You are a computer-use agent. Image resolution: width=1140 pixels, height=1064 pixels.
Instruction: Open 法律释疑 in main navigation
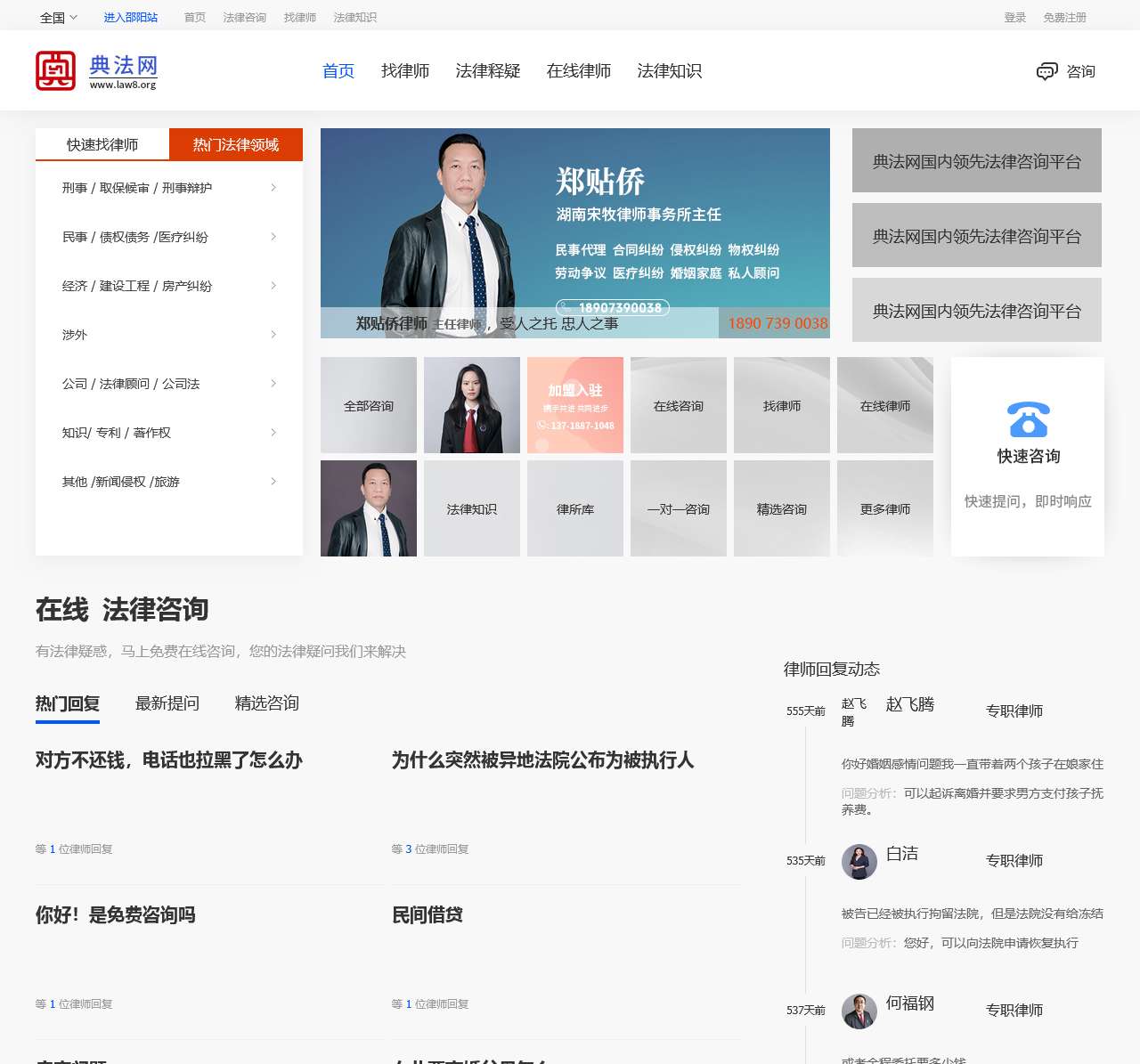[488, 71]
